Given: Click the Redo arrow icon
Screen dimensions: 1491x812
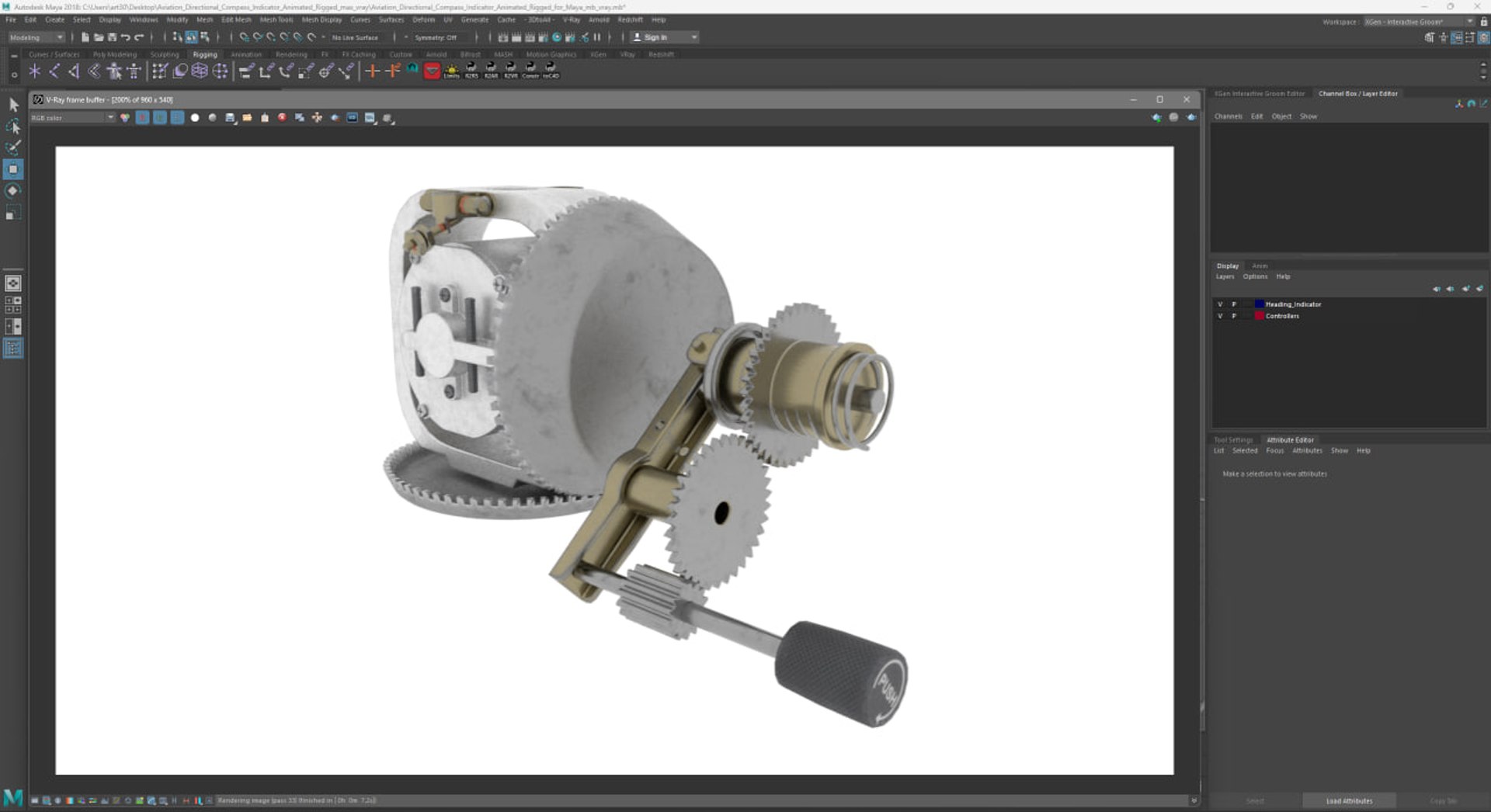Looking at the screenshot, I should (139, 37).
